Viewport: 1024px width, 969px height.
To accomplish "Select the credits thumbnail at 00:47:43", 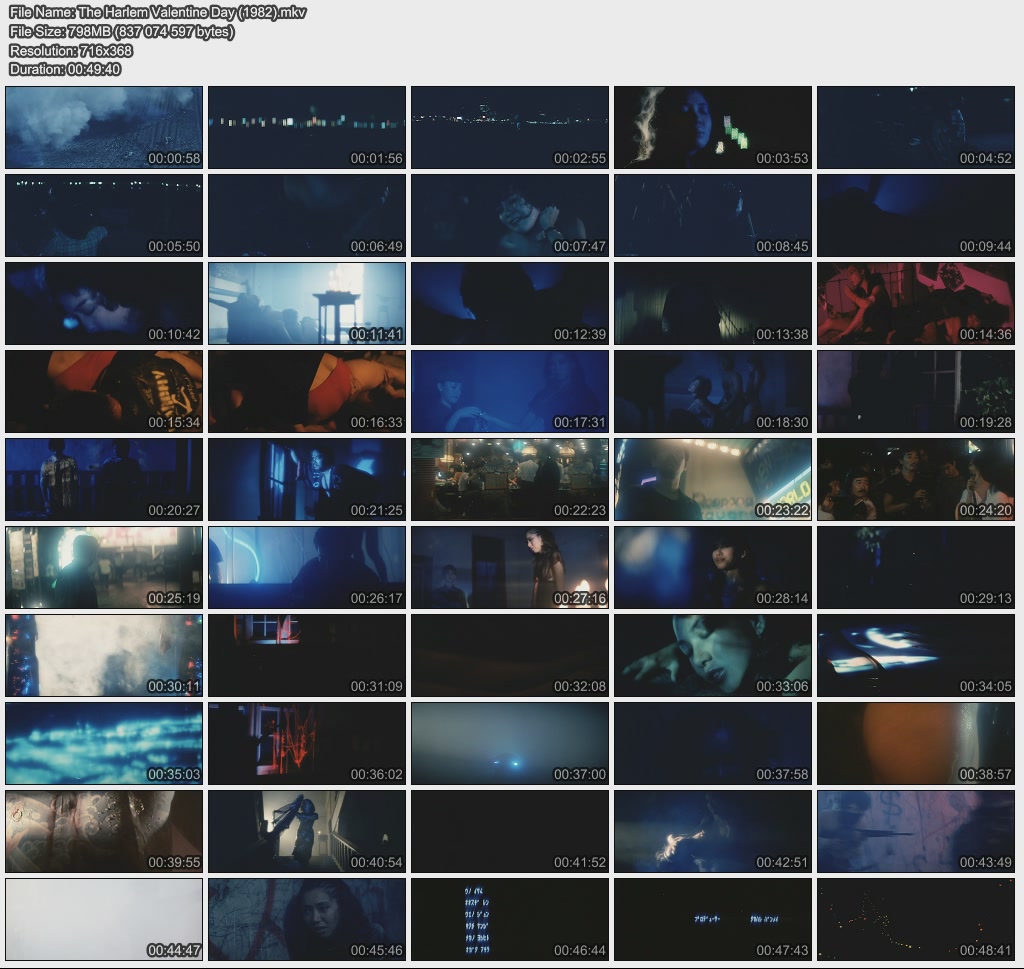I will tap(713, 919).
